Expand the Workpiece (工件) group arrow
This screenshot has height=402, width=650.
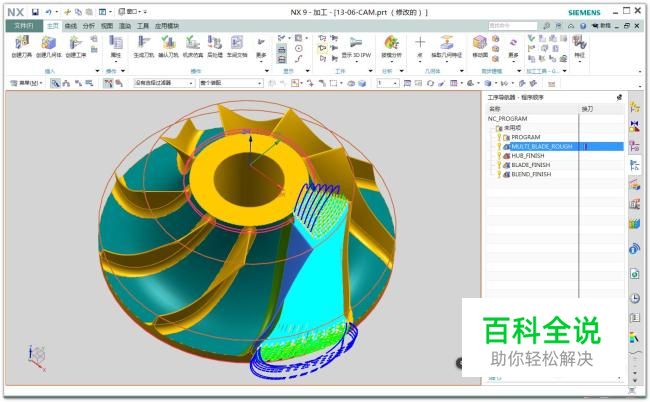[x=371, y=71]
